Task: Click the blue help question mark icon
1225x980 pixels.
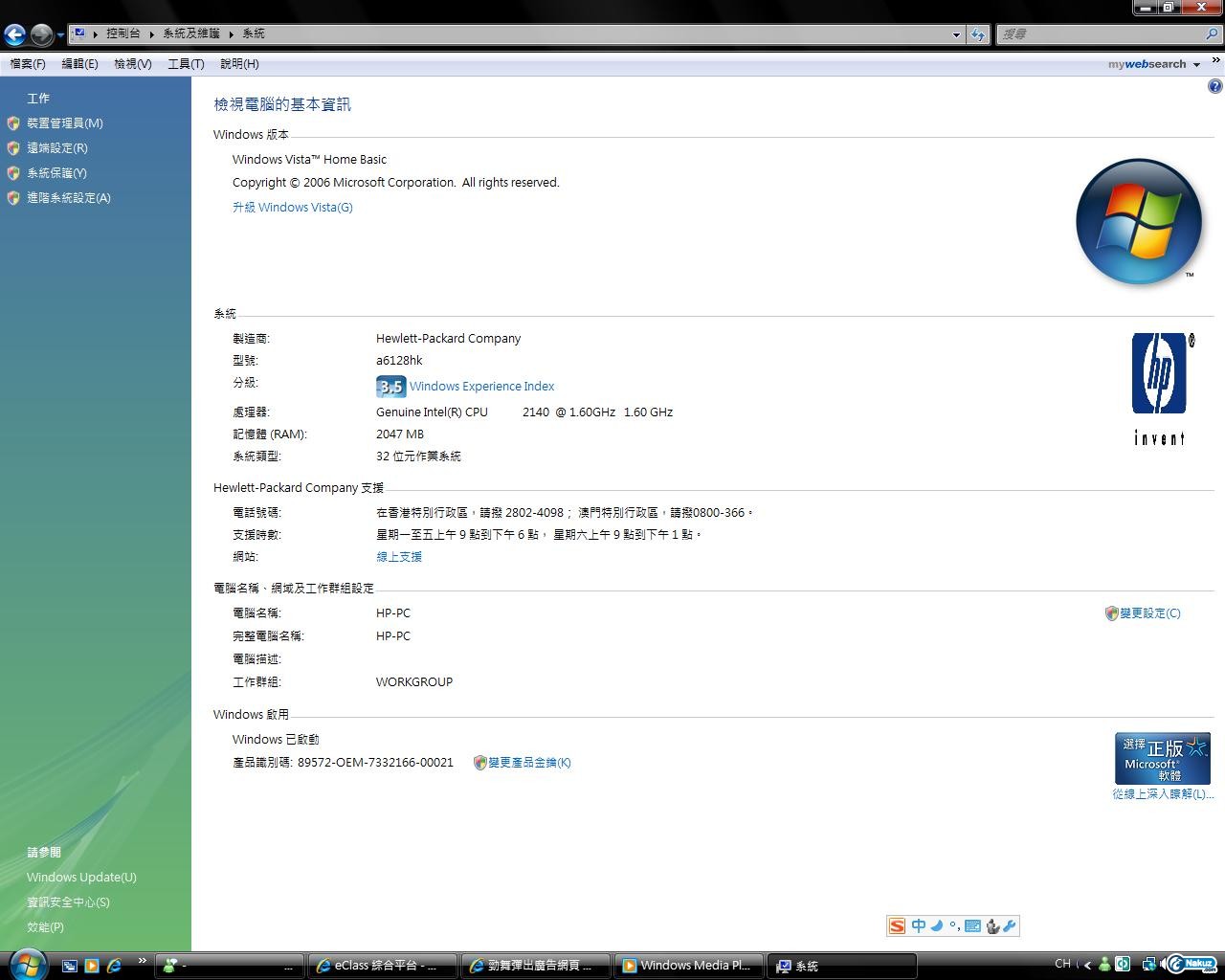Action: tap(1214, 86)
